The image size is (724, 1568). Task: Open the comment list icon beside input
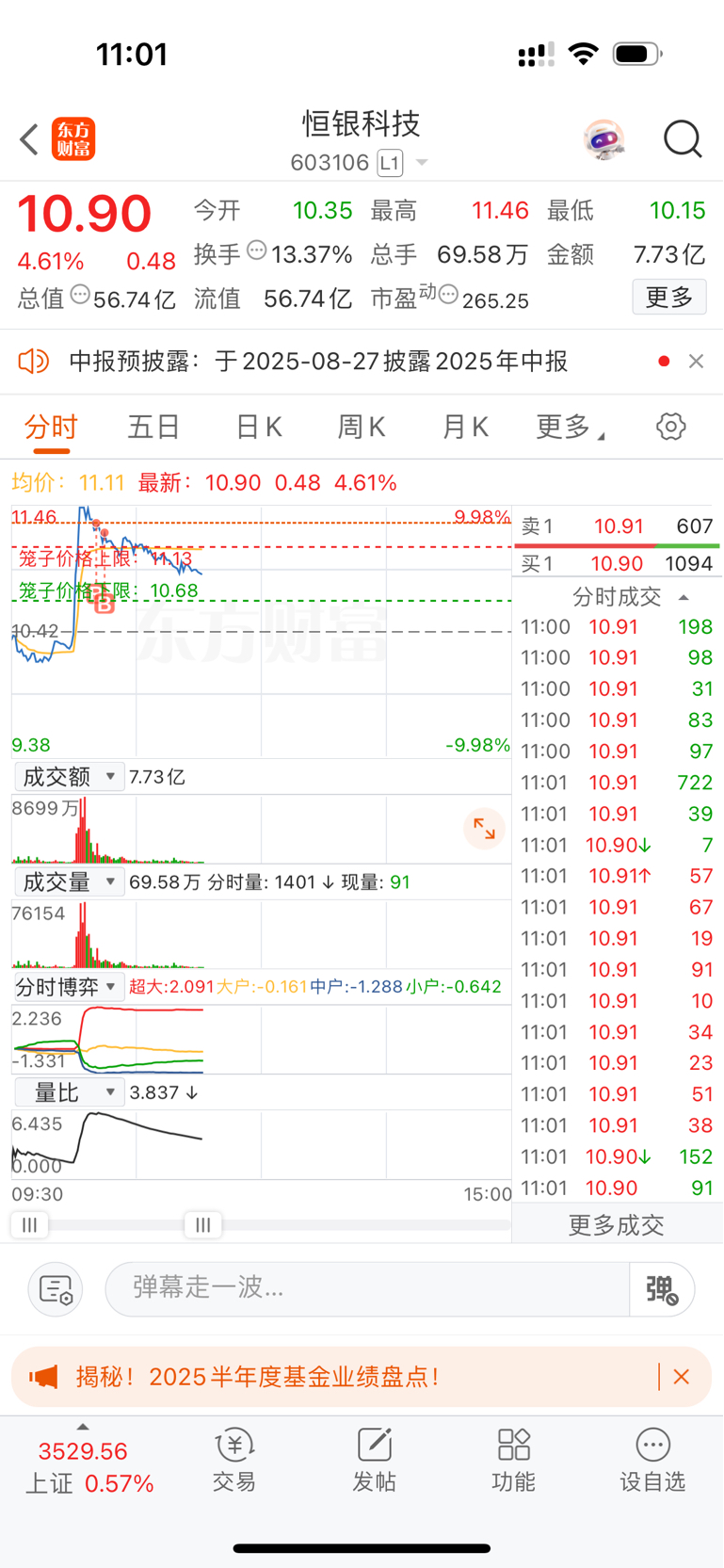point(56,1289)
